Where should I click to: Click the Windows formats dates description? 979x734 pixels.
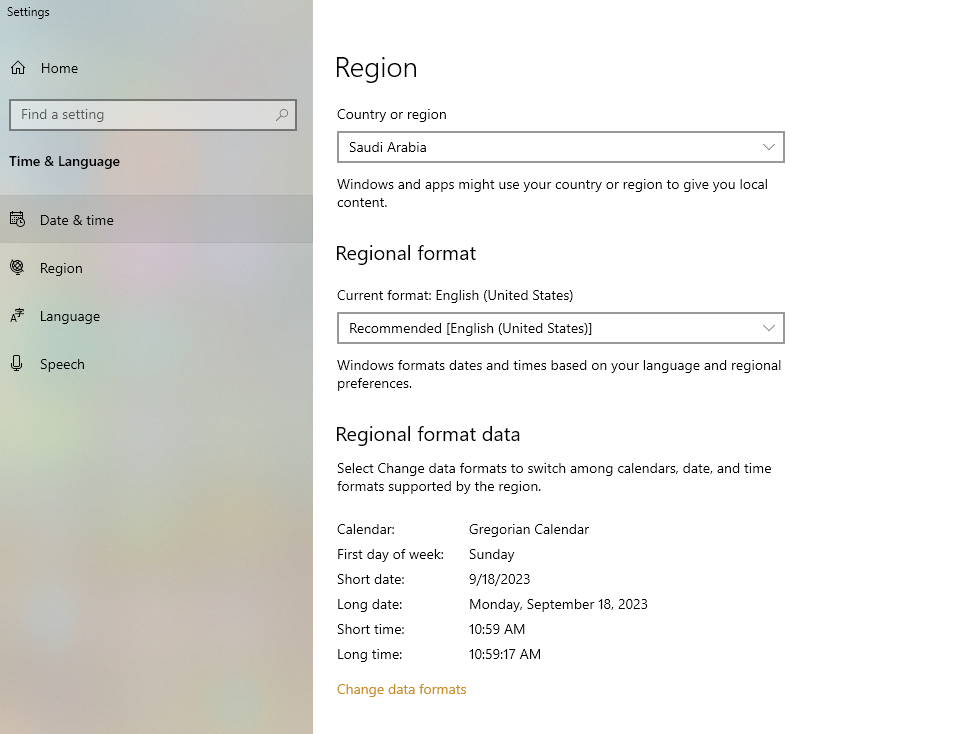click(x=559, y=374)
